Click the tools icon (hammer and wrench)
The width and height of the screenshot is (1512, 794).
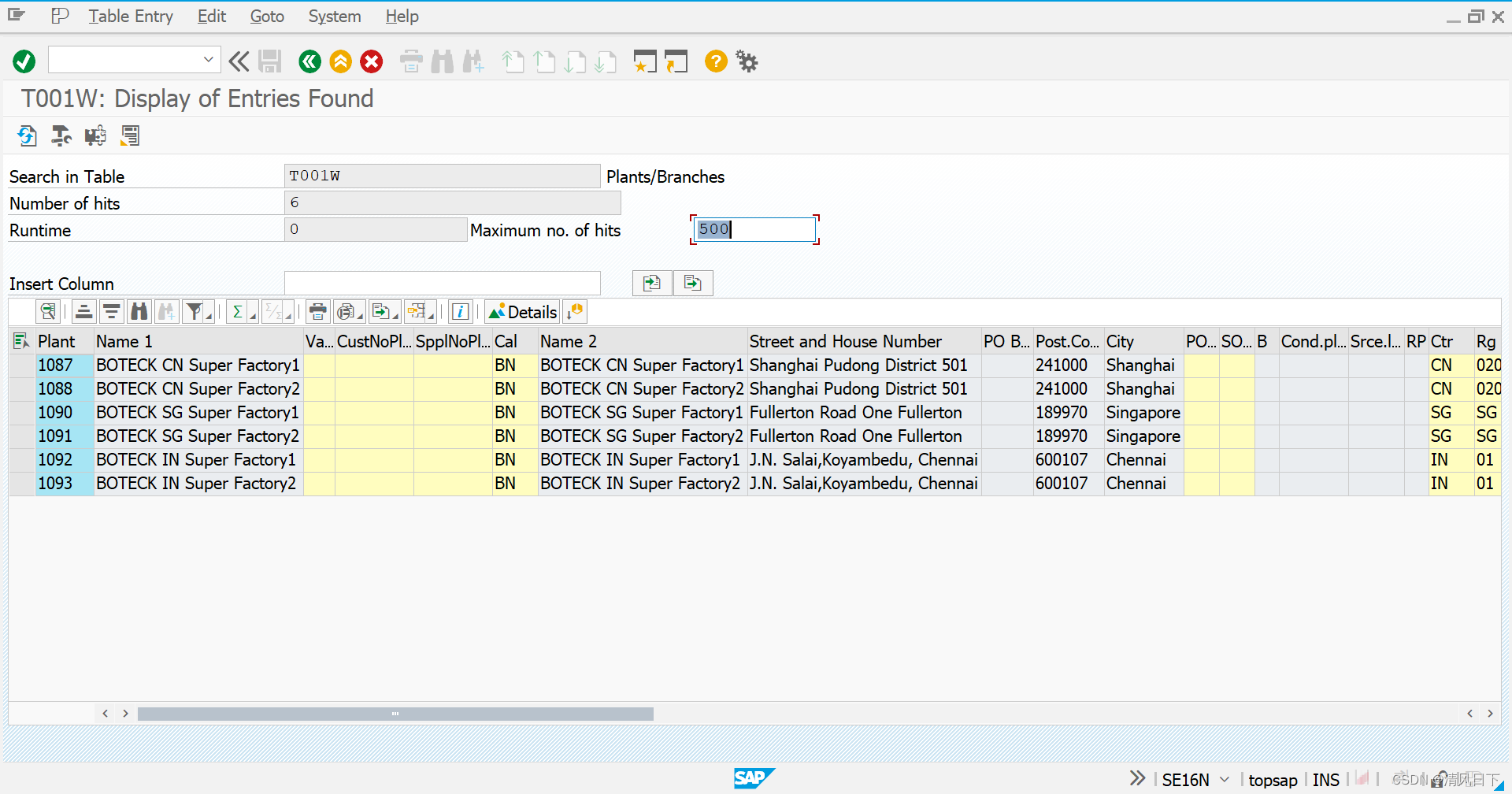coord(61,136)
